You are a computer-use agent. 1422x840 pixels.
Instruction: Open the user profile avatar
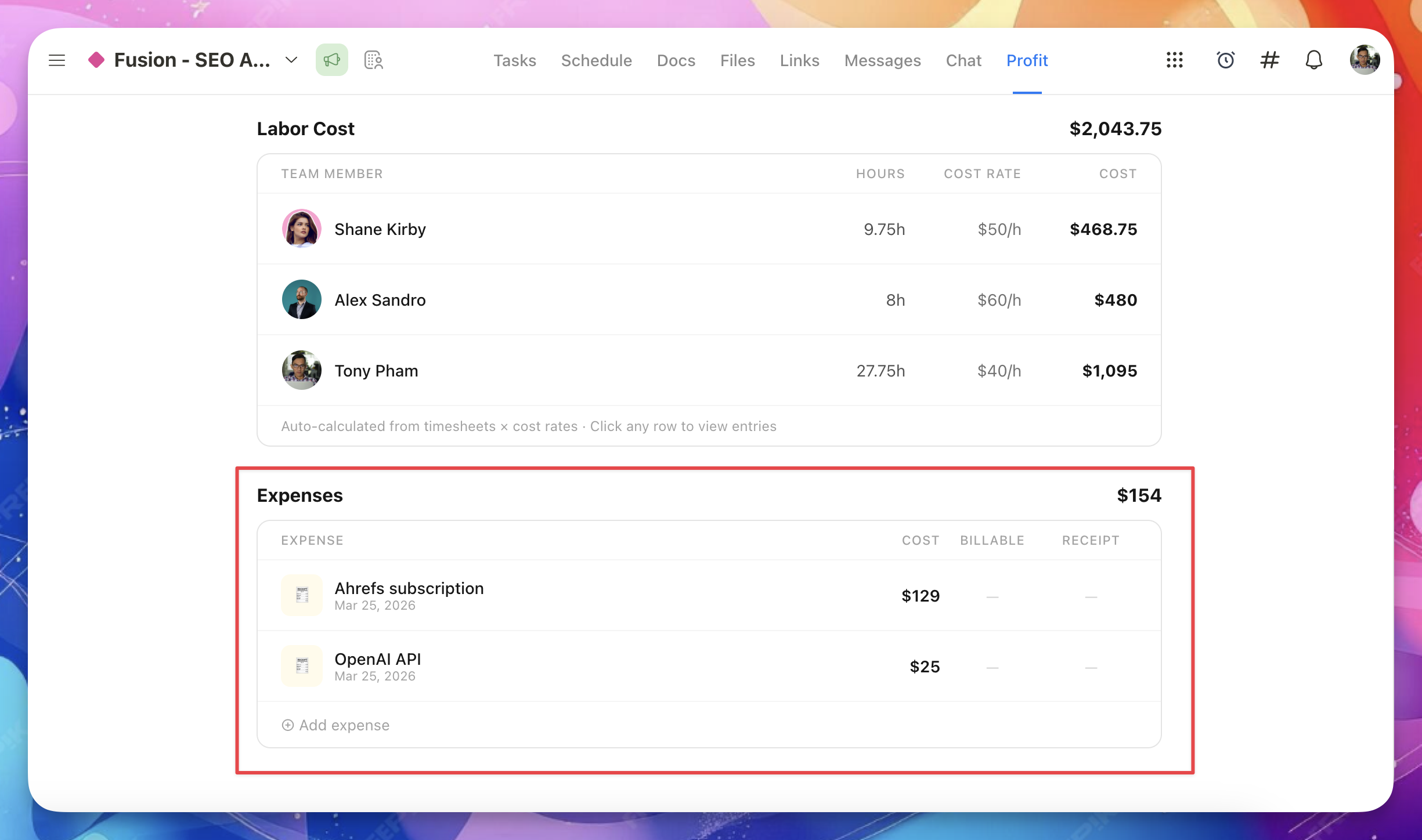[1364, 60]
